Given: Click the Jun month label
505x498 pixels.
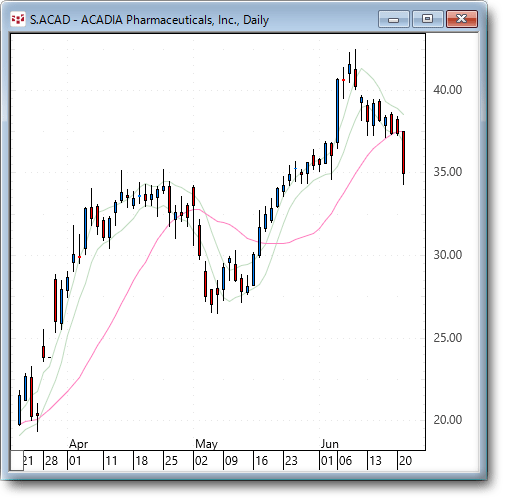Looking at the screenshot, I should coord(330,444).
